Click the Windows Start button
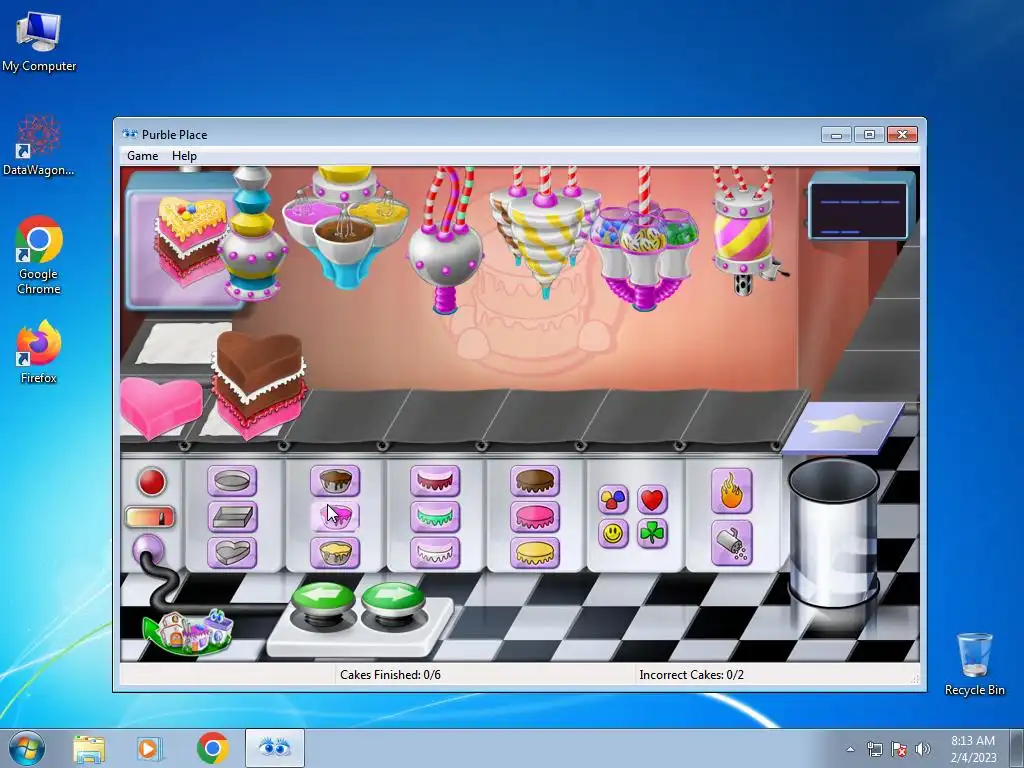The height and width of the screenshot is (768, 1024). click(27, 748)
